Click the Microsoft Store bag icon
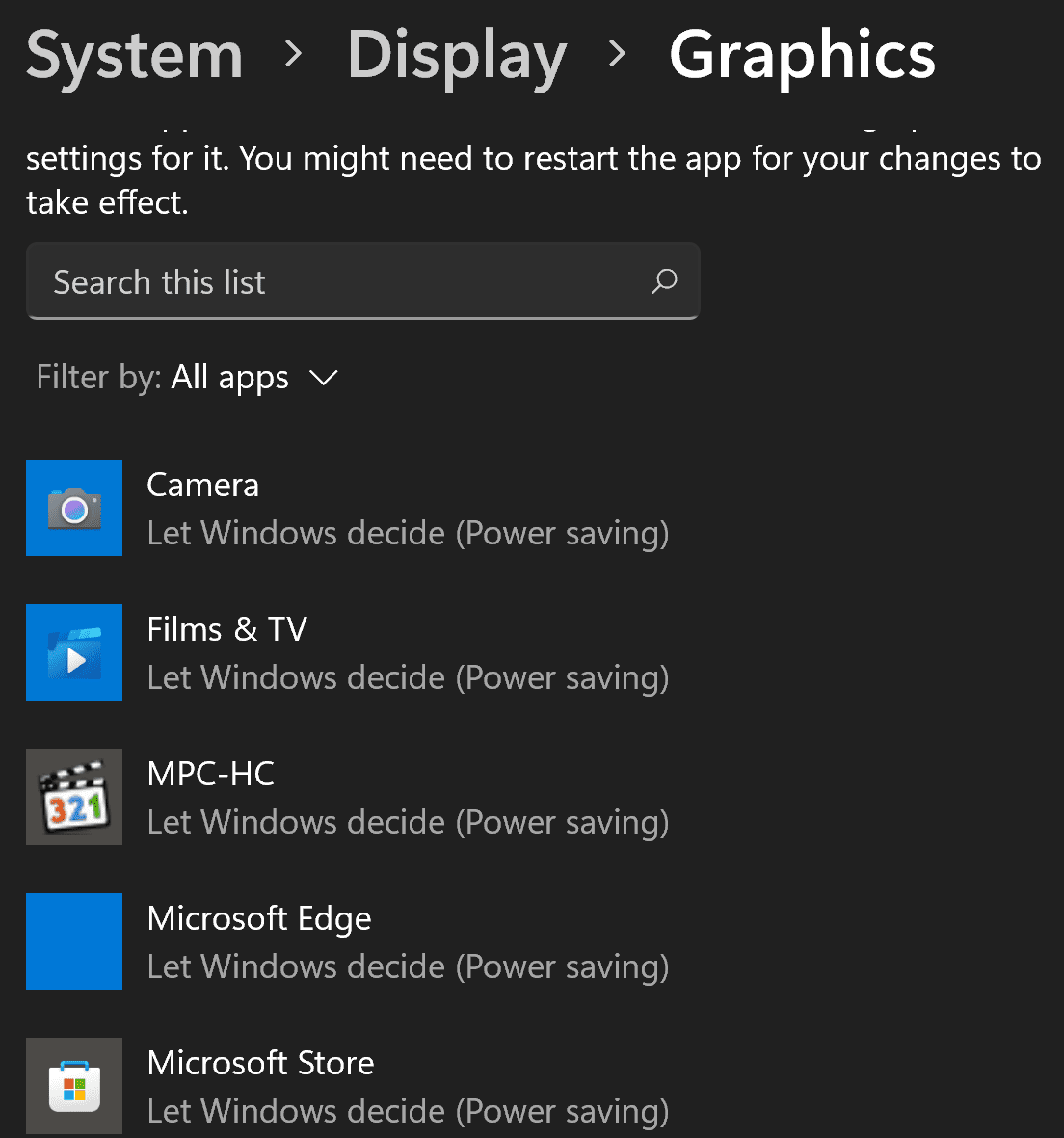The height and width of the screenshot is (1138, 1064). pos(74,1085)
